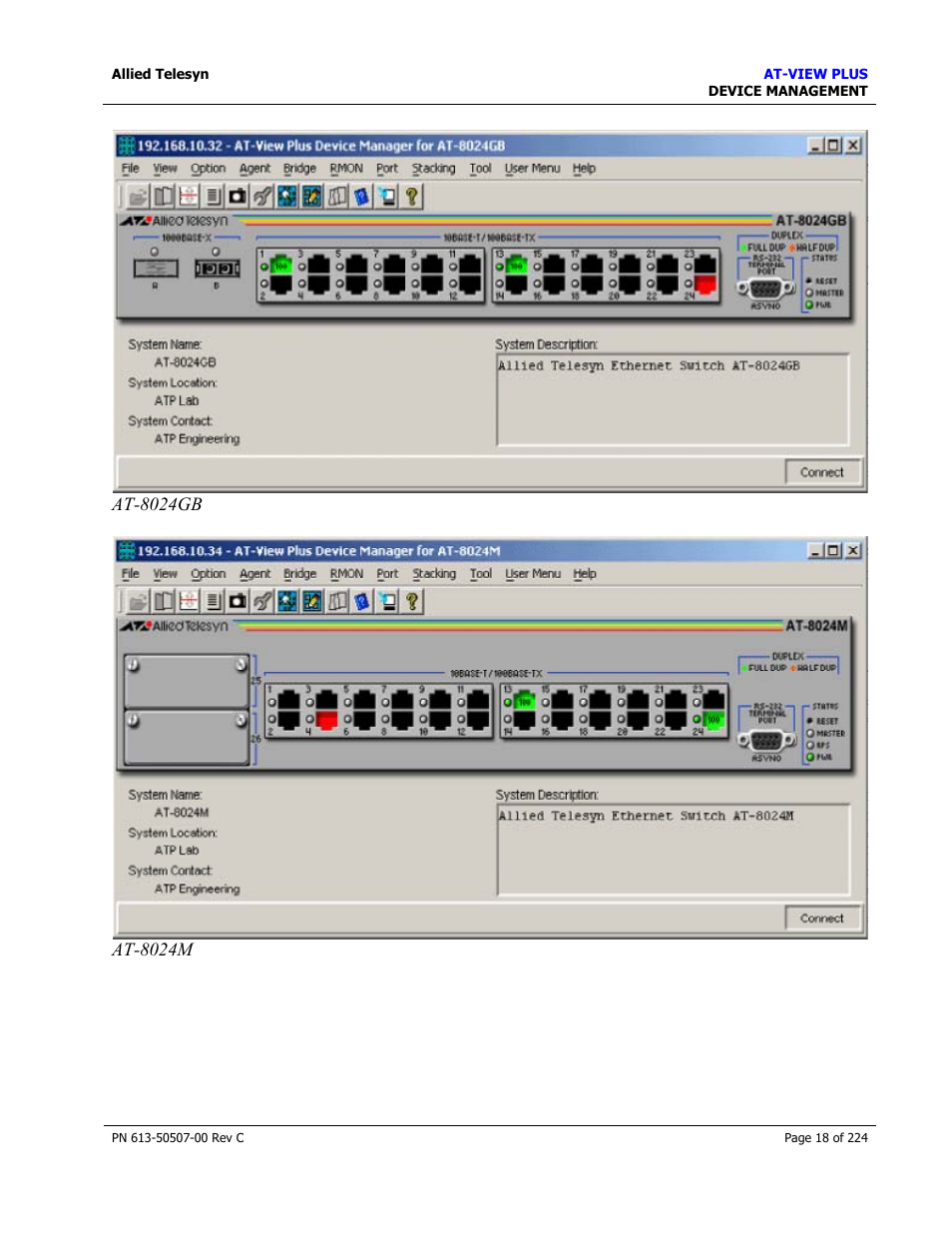Select red port 4 on the AT-8024M switch
Screen dimensions: 952x1233
point(326,720)
